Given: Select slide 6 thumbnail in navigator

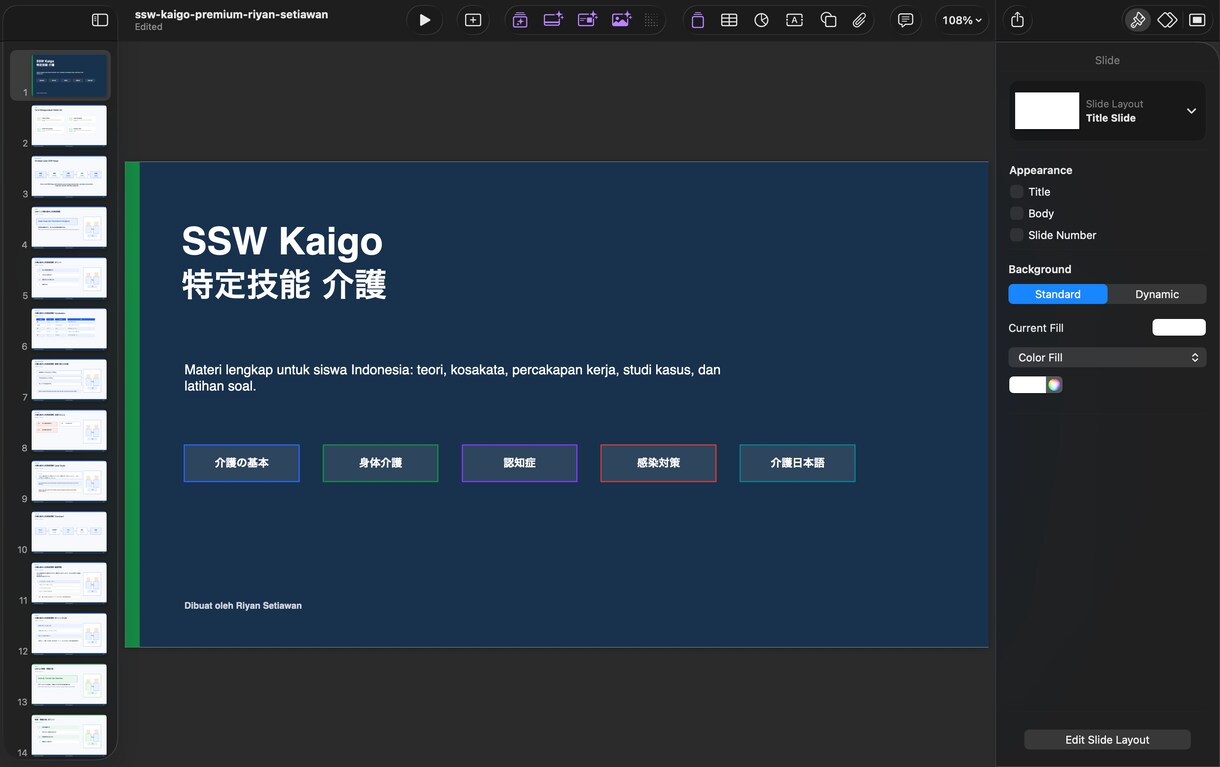Looking at the screenshot, I should [69, 329].
